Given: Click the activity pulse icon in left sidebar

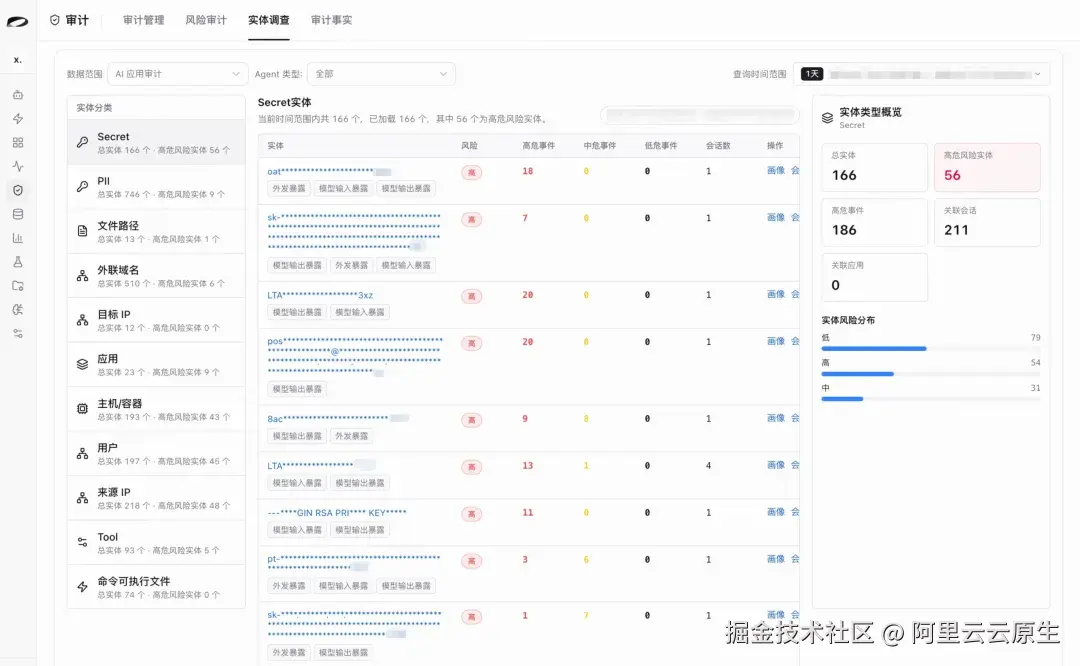Looking at the screenshot, I should [18, 166].
